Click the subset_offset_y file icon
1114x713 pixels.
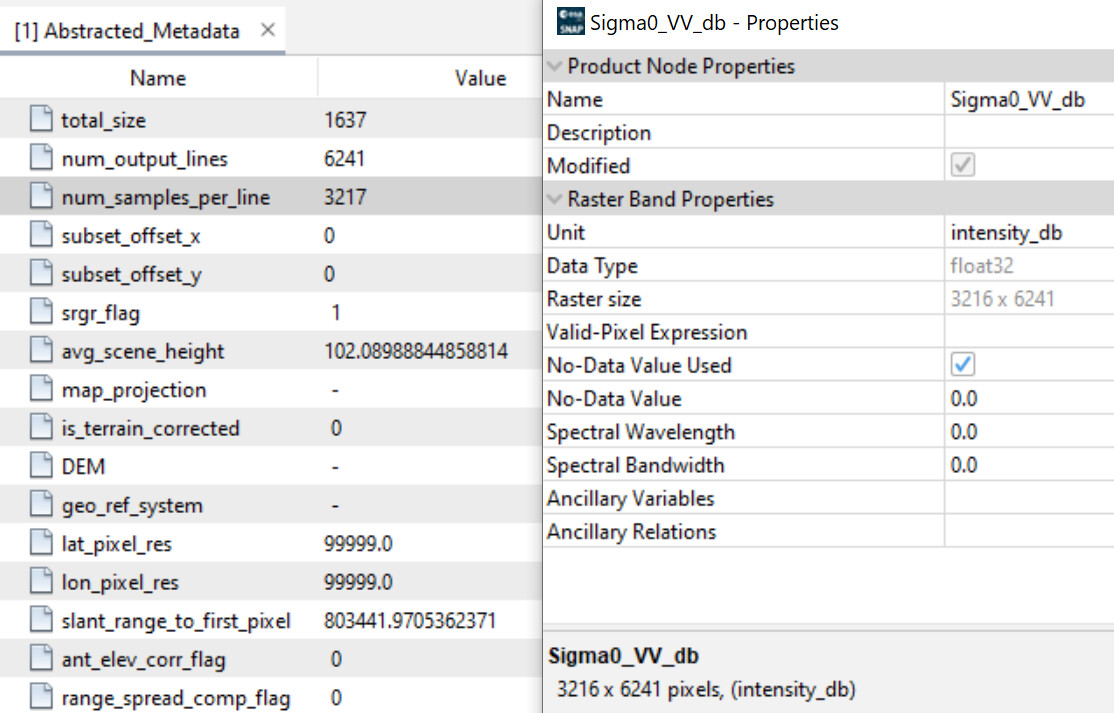pyautogui.click(x=41, y=273)
